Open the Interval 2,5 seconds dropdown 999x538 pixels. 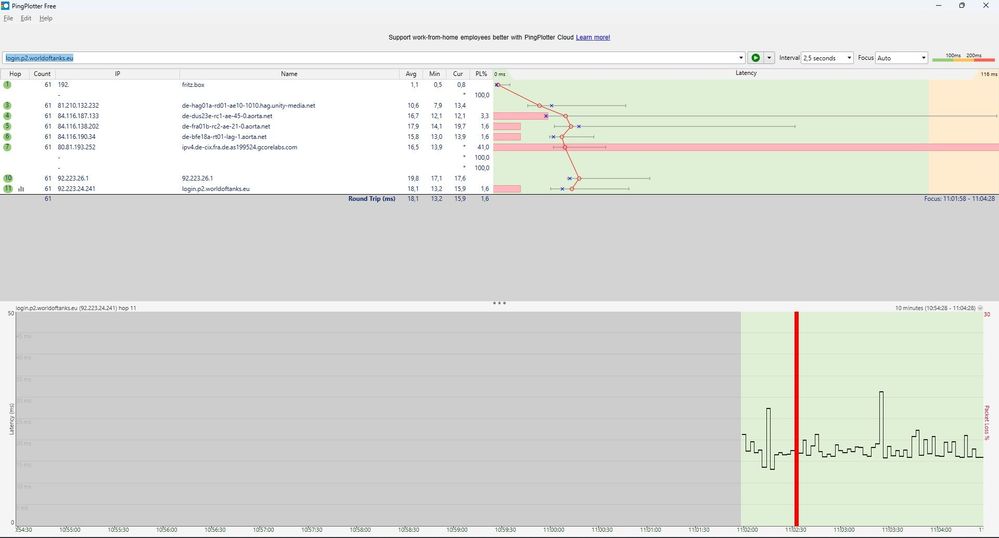(827, 57)
